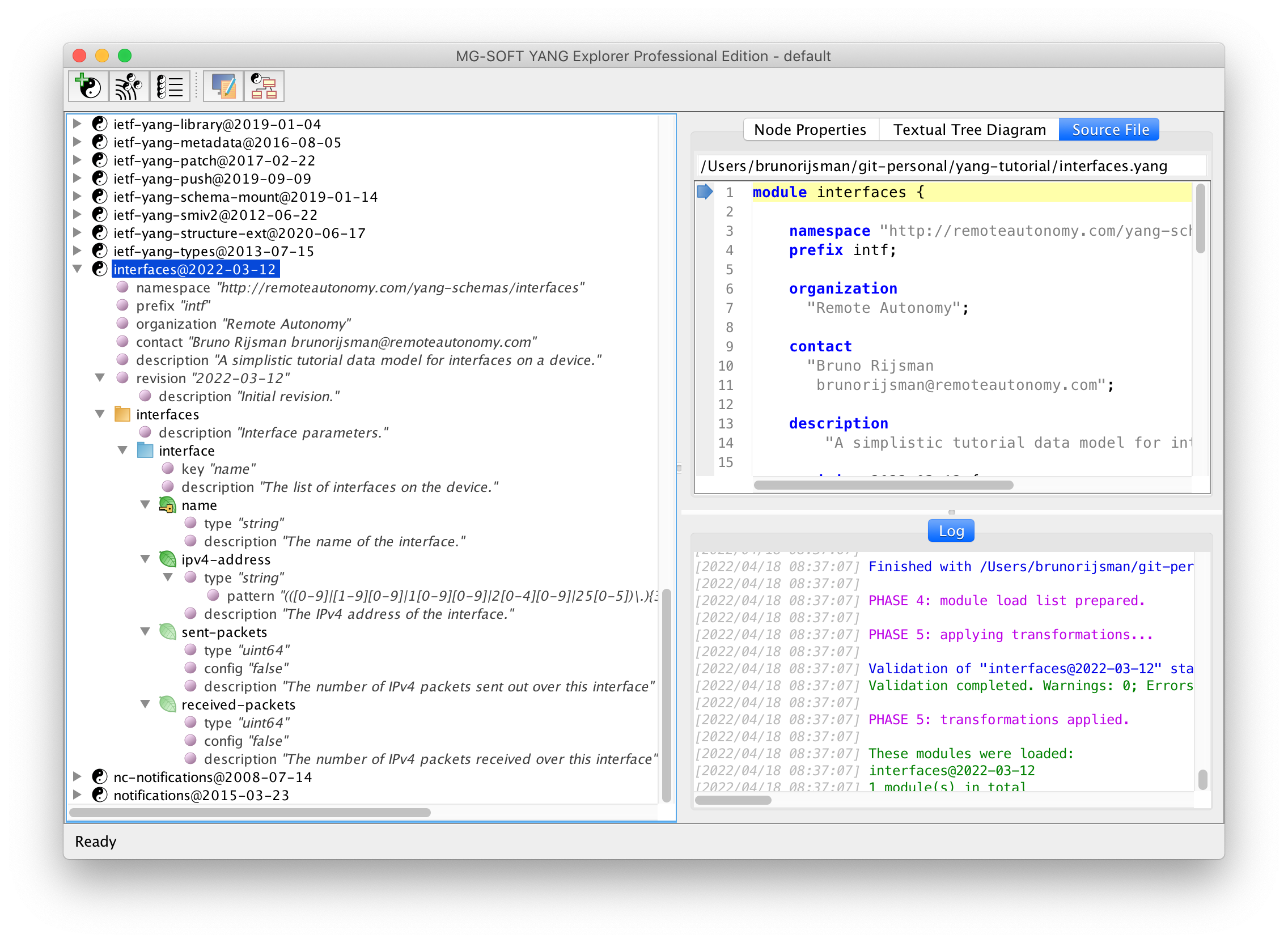The image size is (1288, 943).
Task: Select the Source File tab button
Action: pos(1109,129)
